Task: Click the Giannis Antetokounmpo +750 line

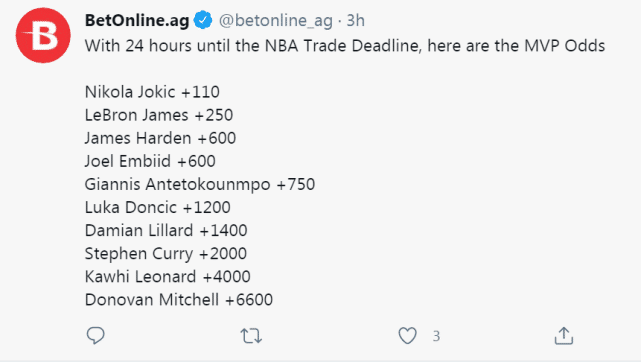Action: [200, 185]
